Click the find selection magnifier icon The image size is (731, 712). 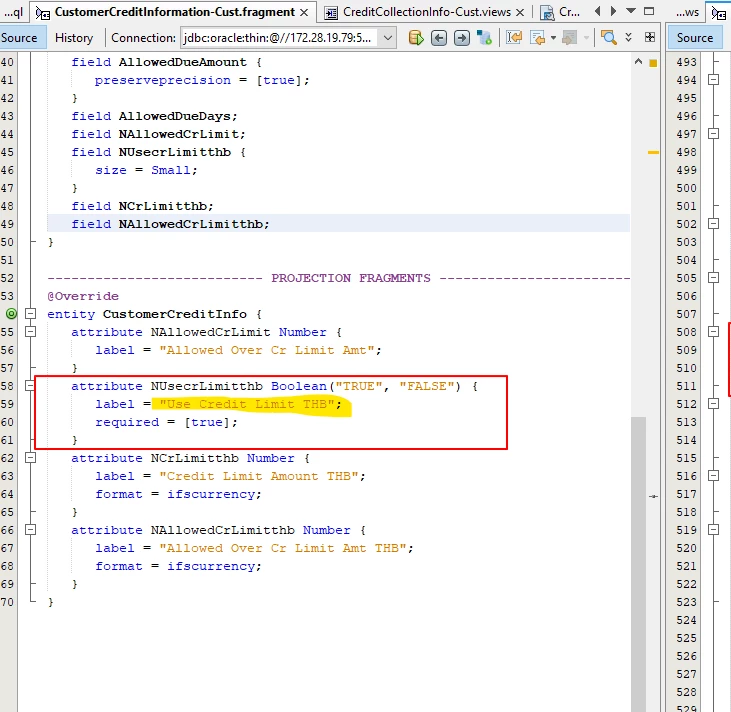[609, 37]
